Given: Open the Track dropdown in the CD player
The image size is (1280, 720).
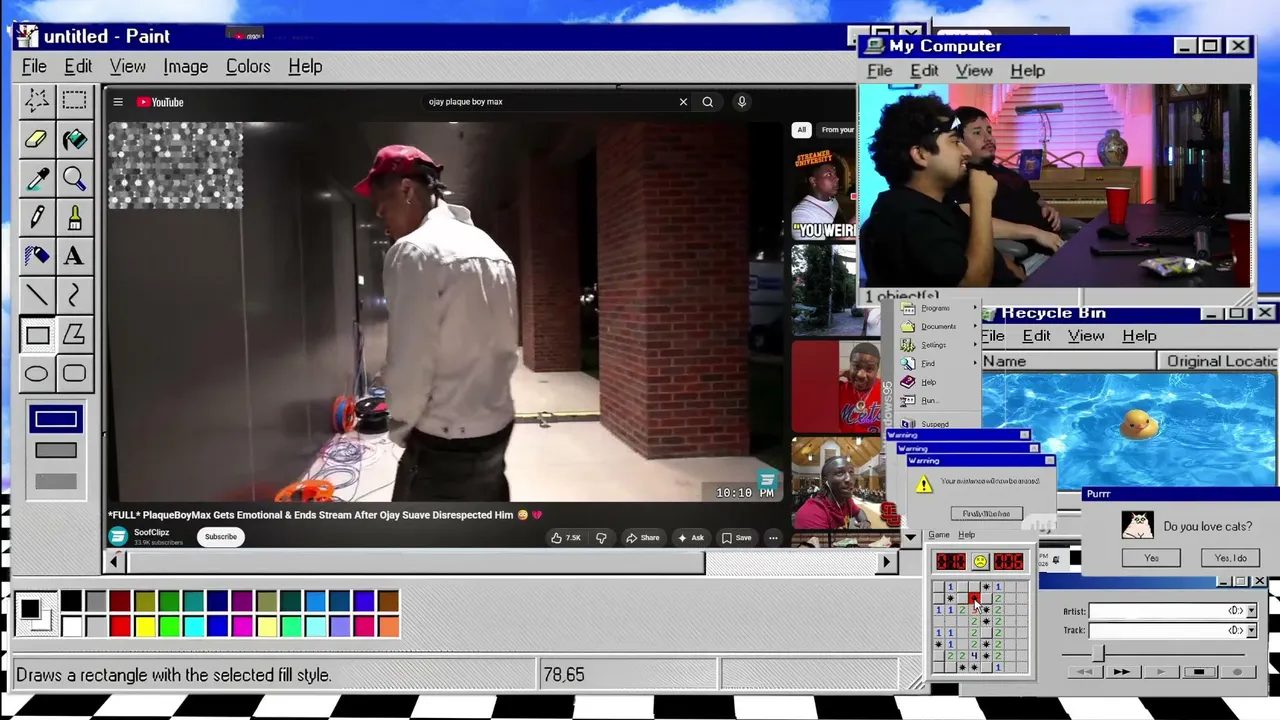Looking at the screenshot, I should pyautogui.click(x=1250, y=631).
